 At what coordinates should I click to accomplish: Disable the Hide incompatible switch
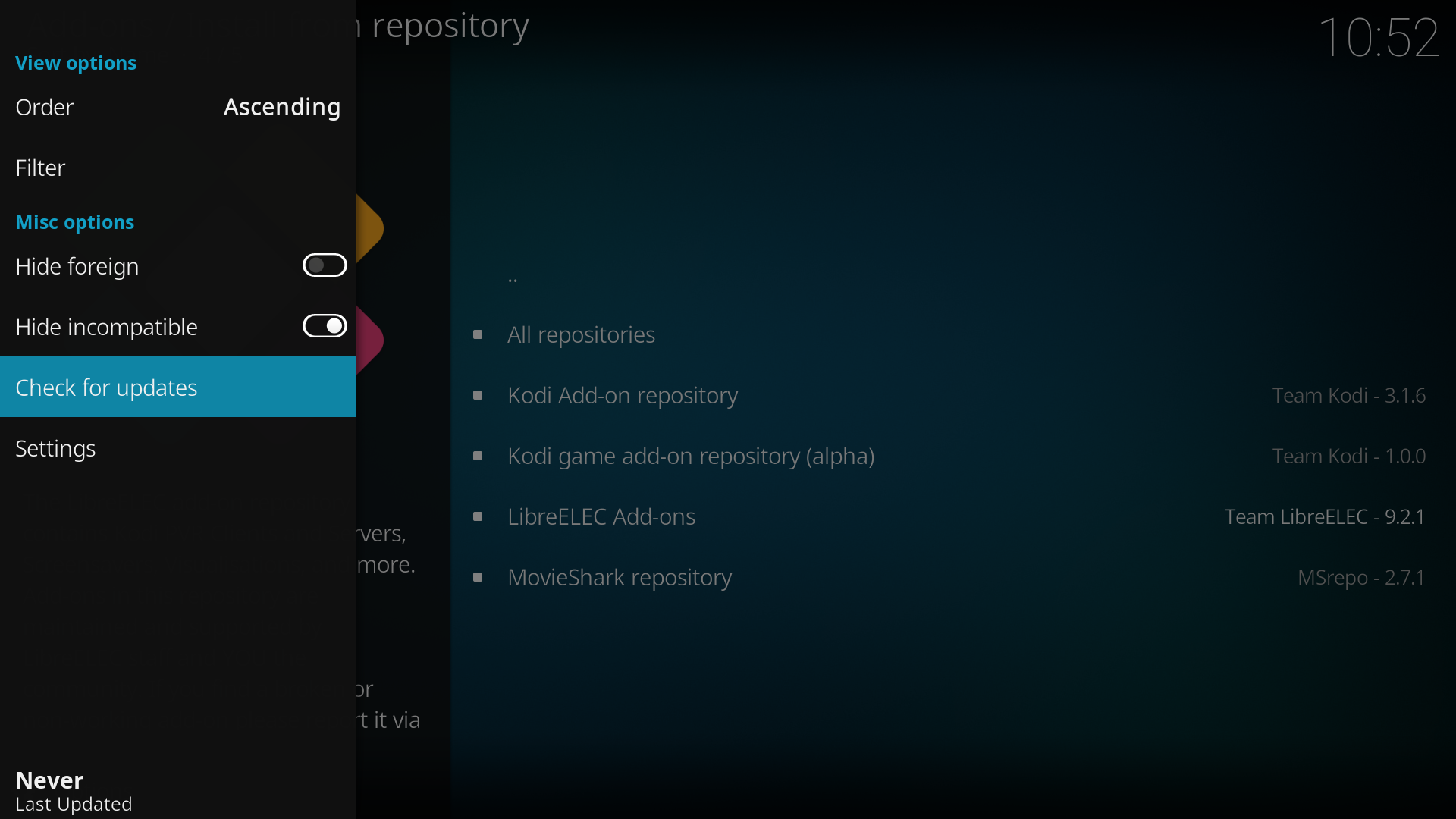tap(325, 326)
